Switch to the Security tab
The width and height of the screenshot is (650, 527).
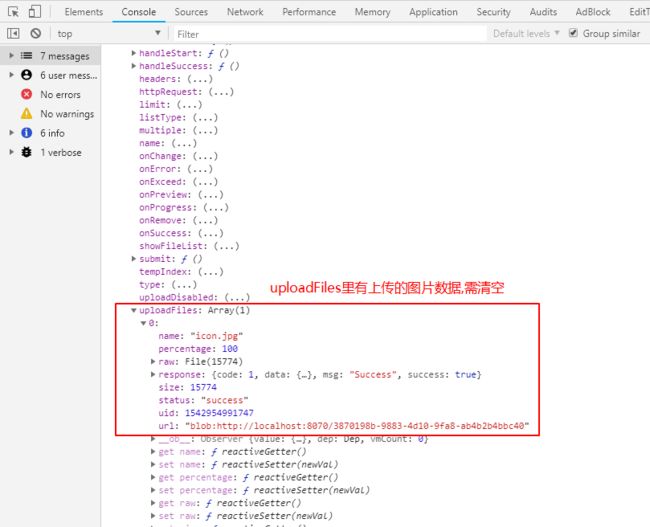493,12
